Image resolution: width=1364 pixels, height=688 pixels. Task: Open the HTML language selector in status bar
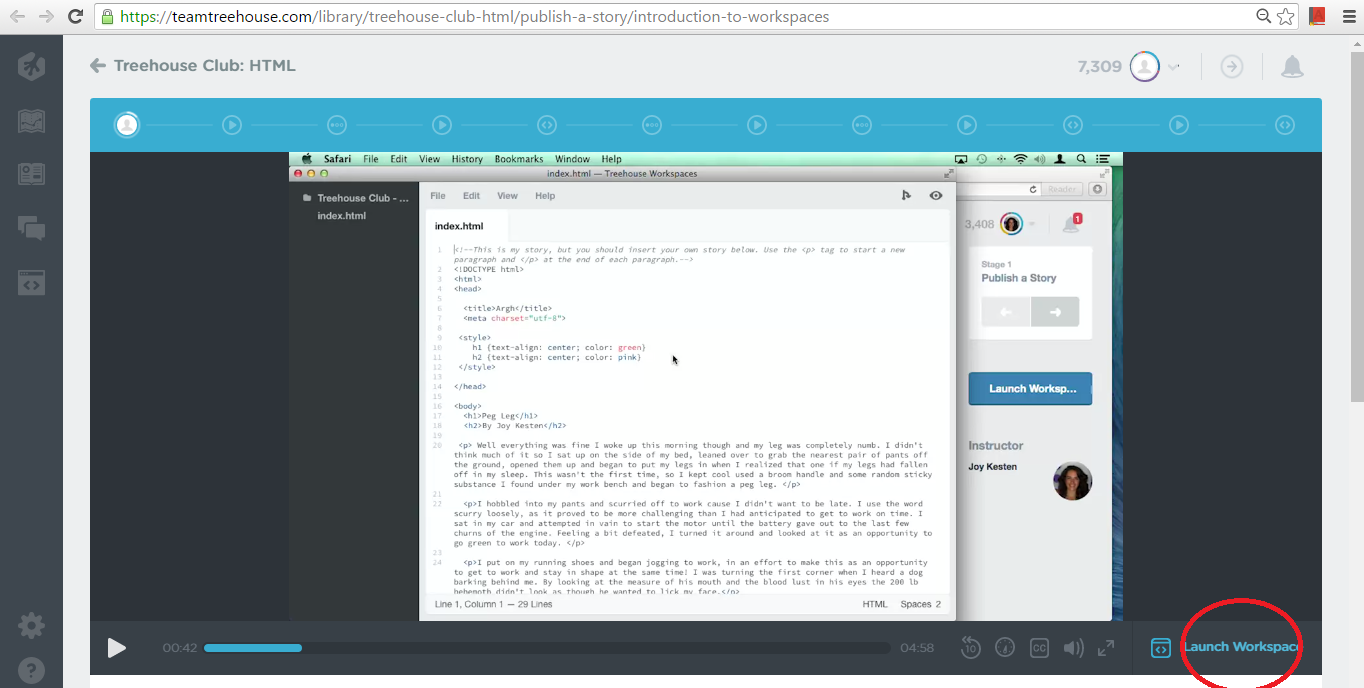coord(875,604)
